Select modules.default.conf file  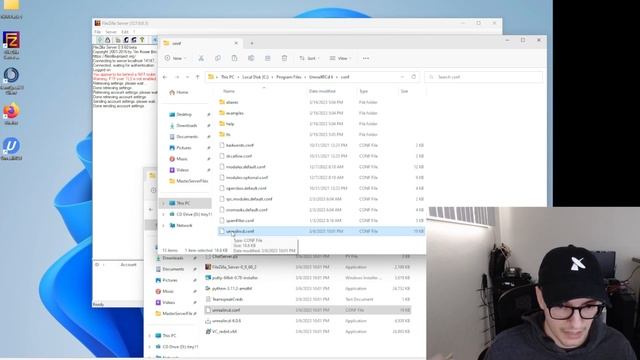pyautogui.click(x=246, y=167)
